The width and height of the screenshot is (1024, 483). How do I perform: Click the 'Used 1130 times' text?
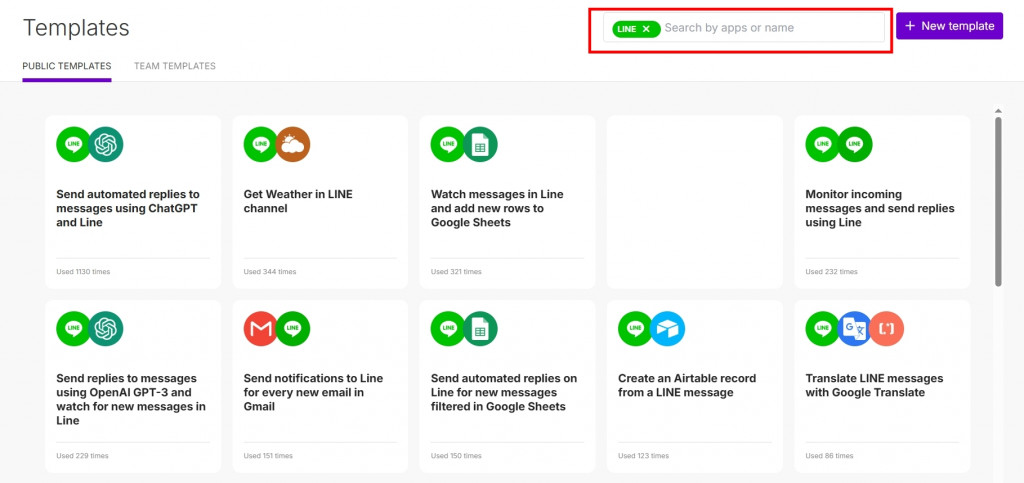pos(83,272)
